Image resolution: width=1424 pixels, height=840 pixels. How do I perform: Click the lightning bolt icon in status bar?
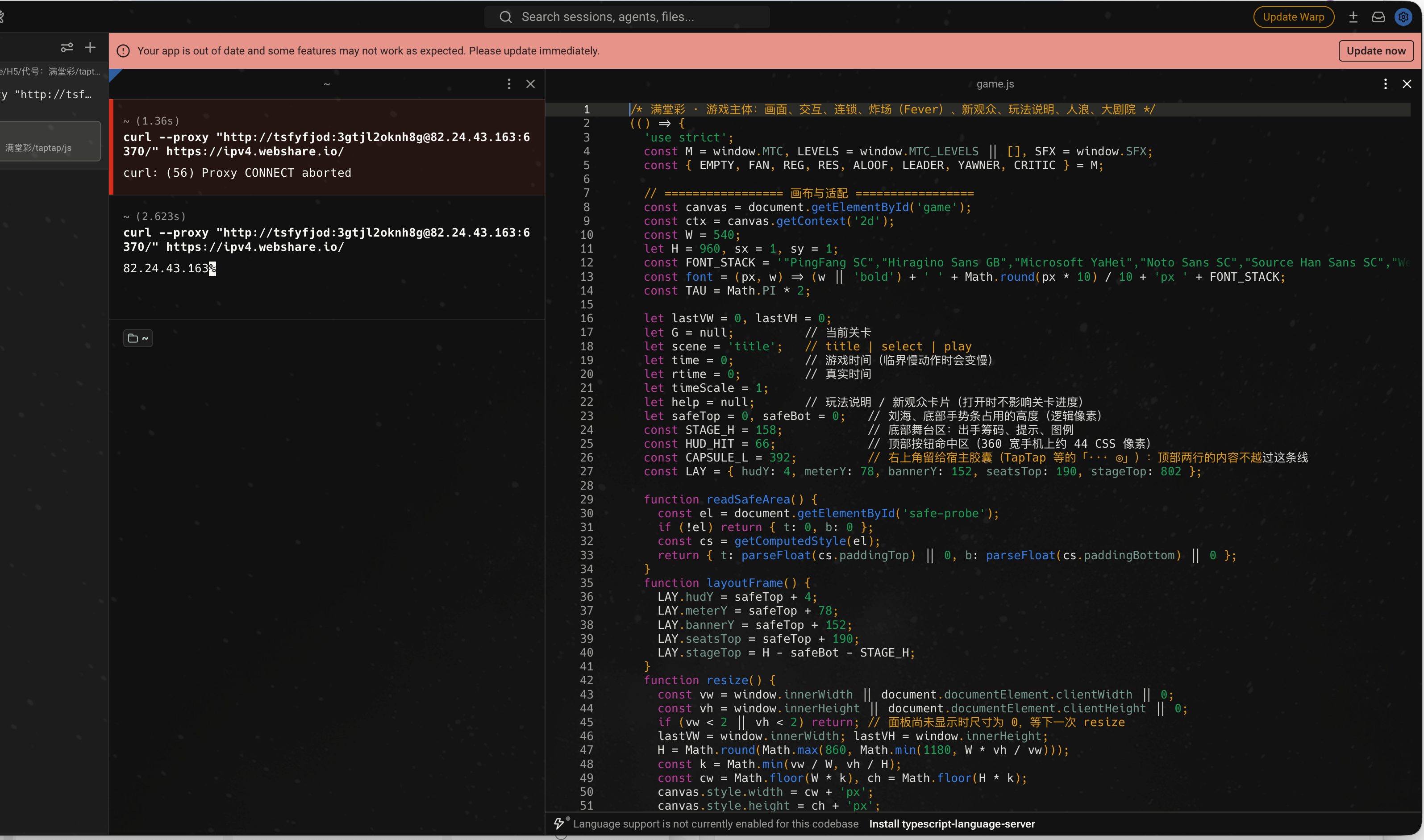pos(559,823)
